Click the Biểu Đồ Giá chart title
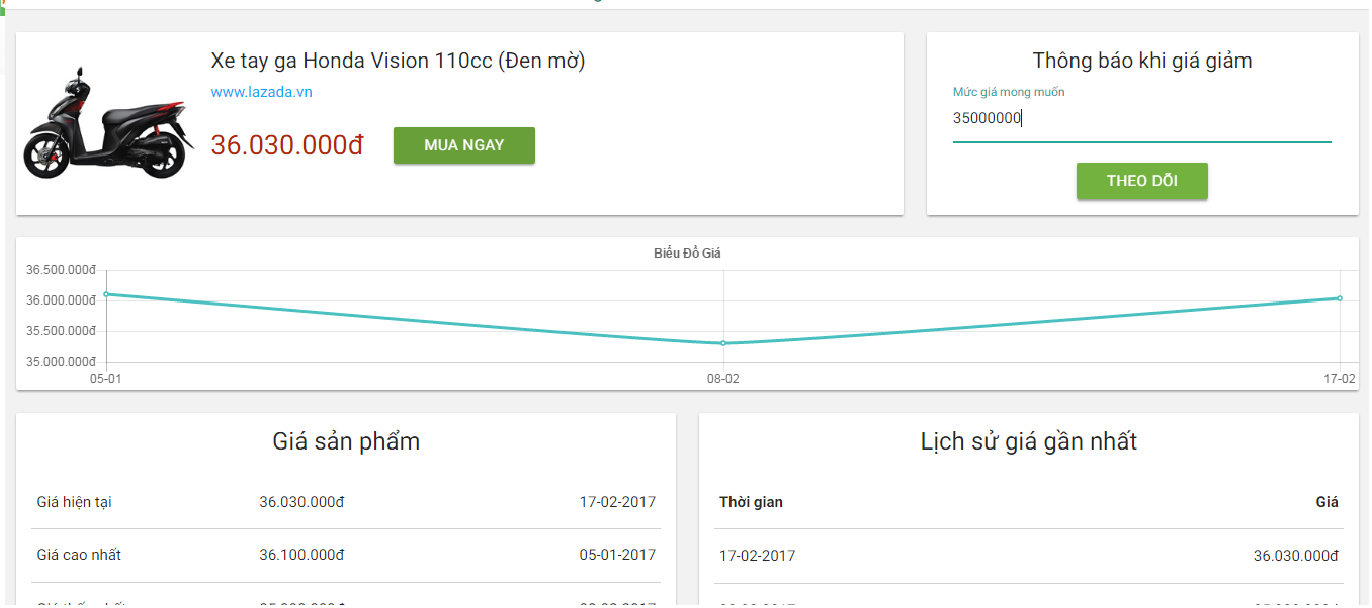The image size is (1372, 608). point(687,253)
